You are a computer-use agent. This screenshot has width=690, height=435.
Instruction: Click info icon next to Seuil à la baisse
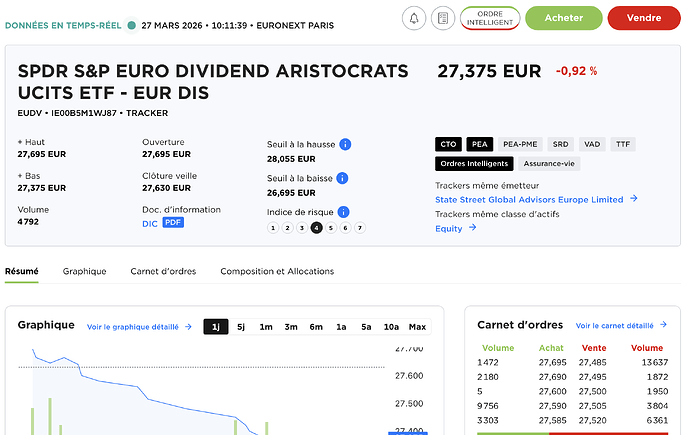tap(342, 178)
